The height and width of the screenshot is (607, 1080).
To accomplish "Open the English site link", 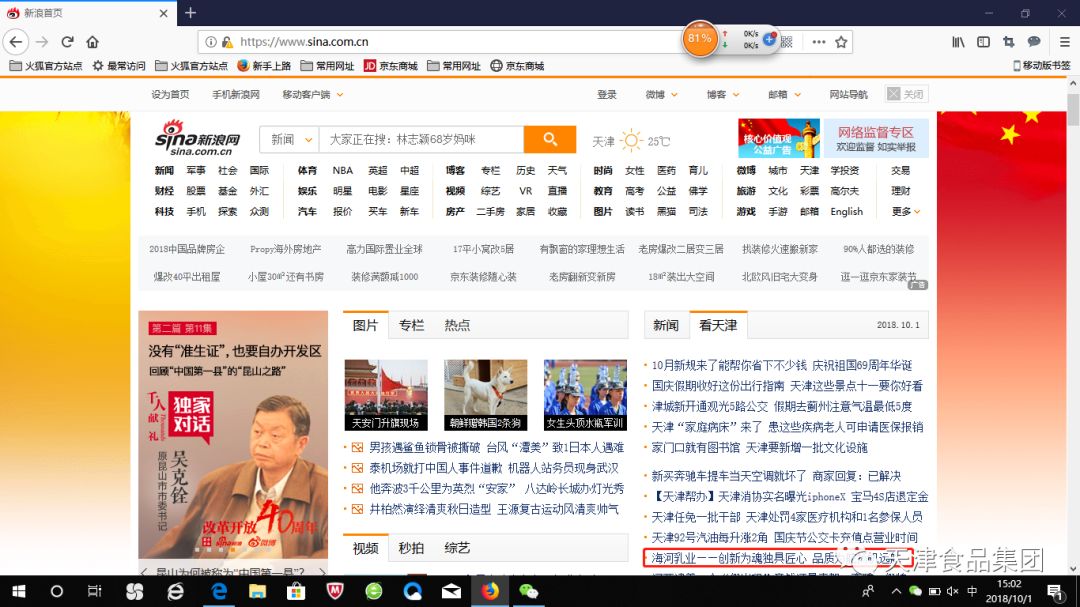I will [x=847, y=212].
